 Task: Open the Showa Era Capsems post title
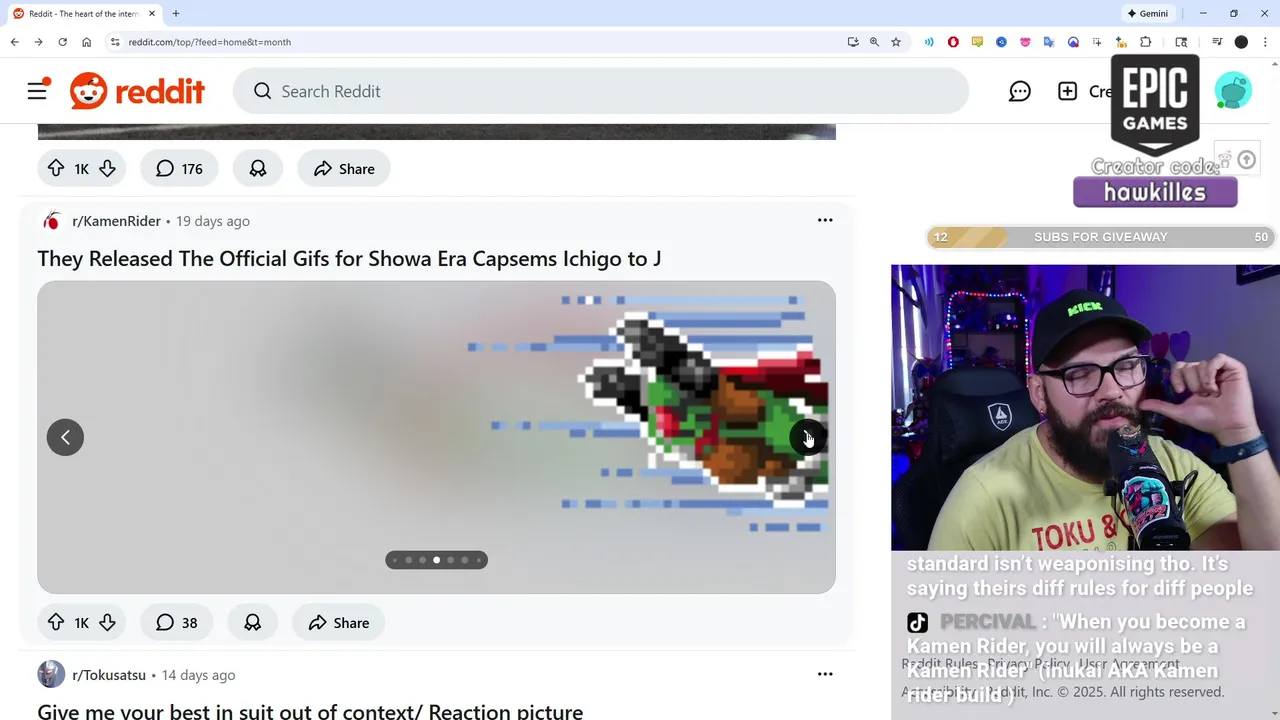(349, 259)
